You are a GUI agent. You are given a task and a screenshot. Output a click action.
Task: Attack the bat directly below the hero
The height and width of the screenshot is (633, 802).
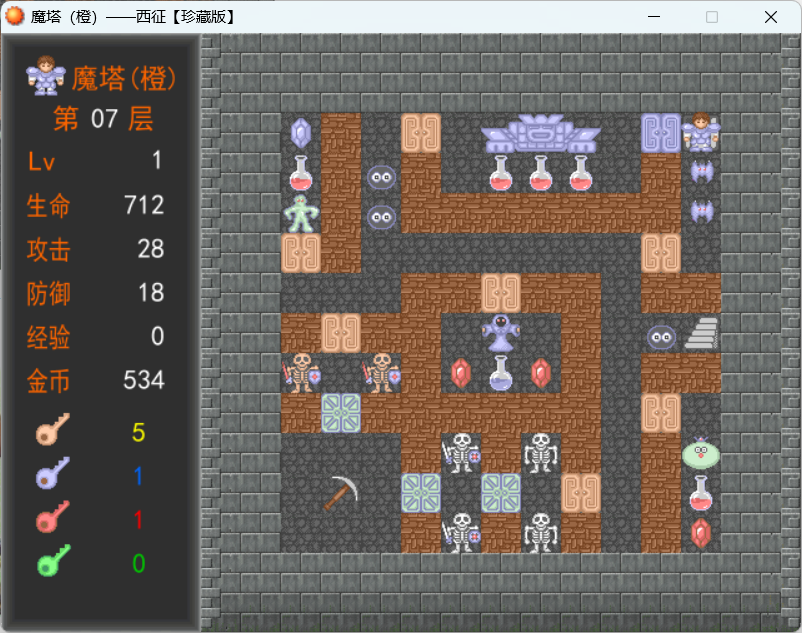(701, 172)
